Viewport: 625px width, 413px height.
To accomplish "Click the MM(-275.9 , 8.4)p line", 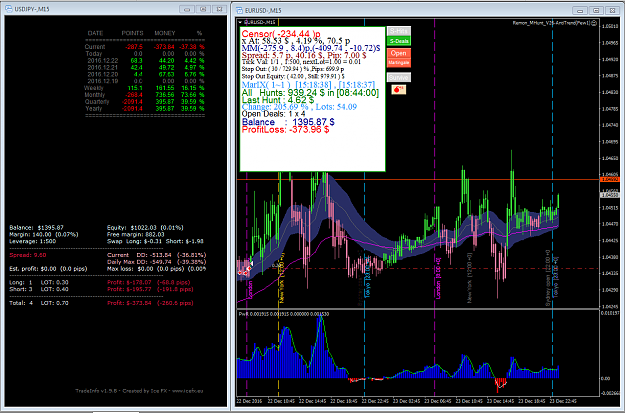I will click(x=311, y=48).
